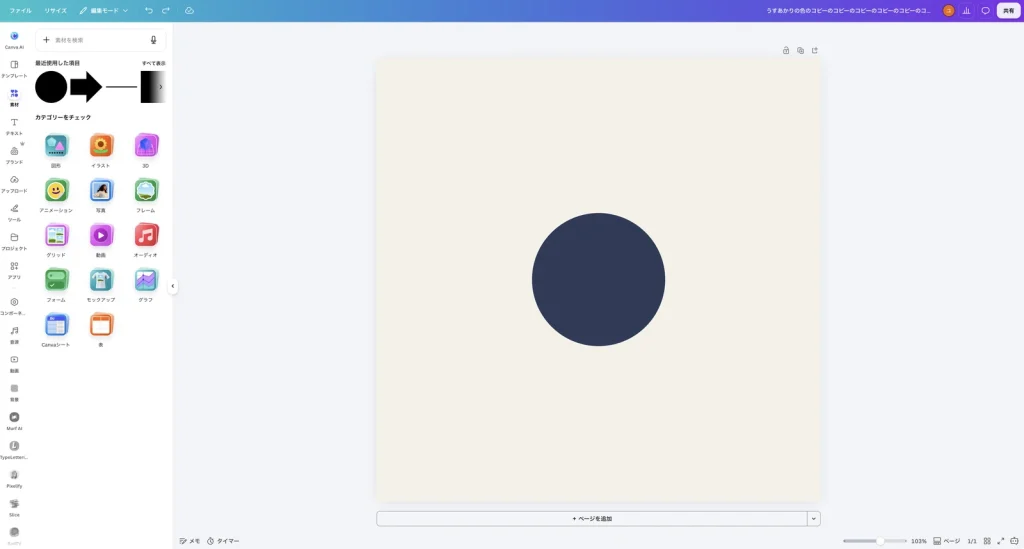Click the microphone voice search icon
Image resolution: width=1024 pixels, height=549 pixels.
[x=153, y=40]
